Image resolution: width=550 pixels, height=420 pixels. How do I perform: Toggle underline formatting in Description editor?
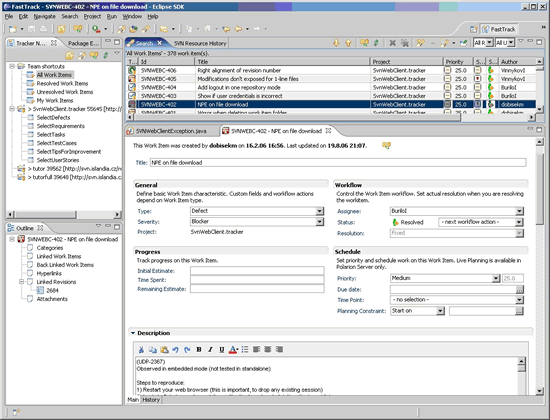click(222, 349)
